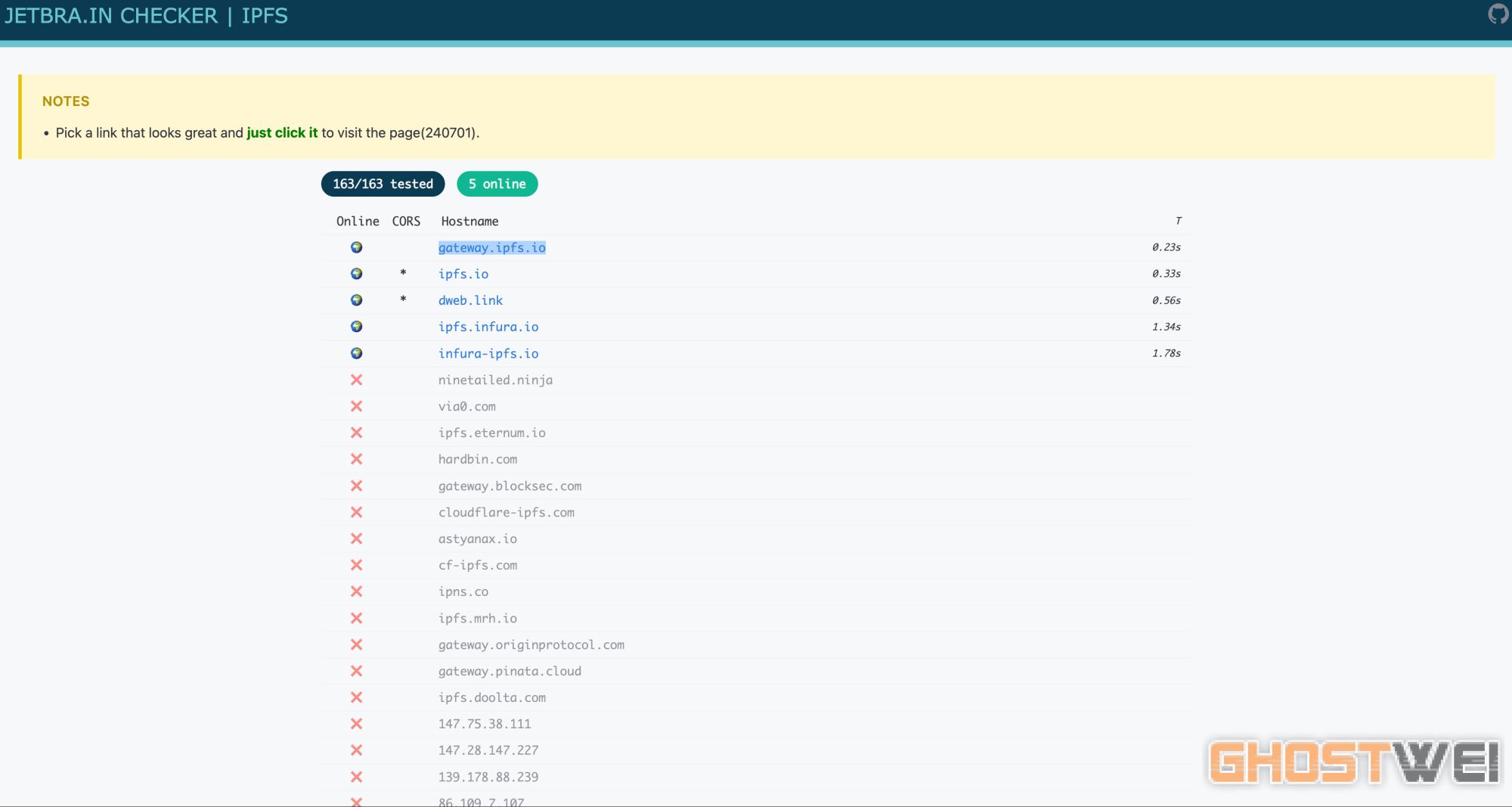
Task: Click globe icon beside gateway.ipfs.io
Action: point(356,247)
